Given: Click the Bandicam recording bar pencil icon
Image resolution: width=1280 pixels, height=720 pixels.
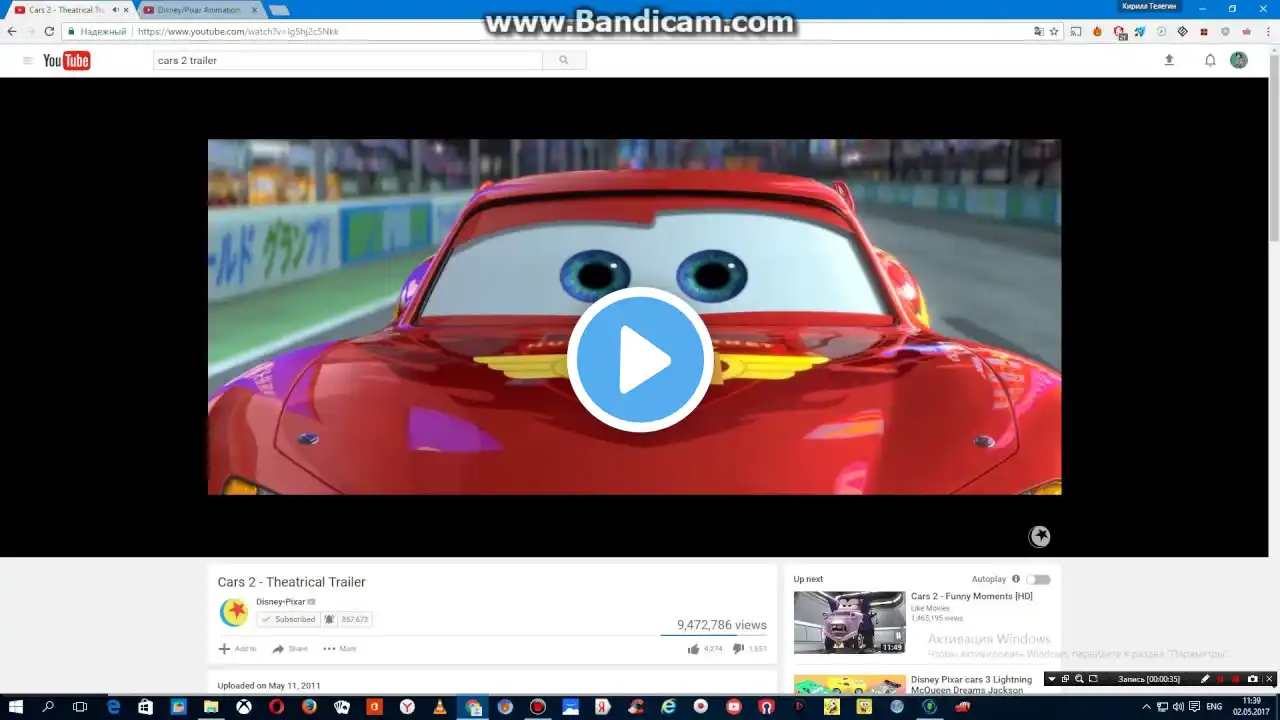Looking at the screenshot, I should [x=1205, y=679].
